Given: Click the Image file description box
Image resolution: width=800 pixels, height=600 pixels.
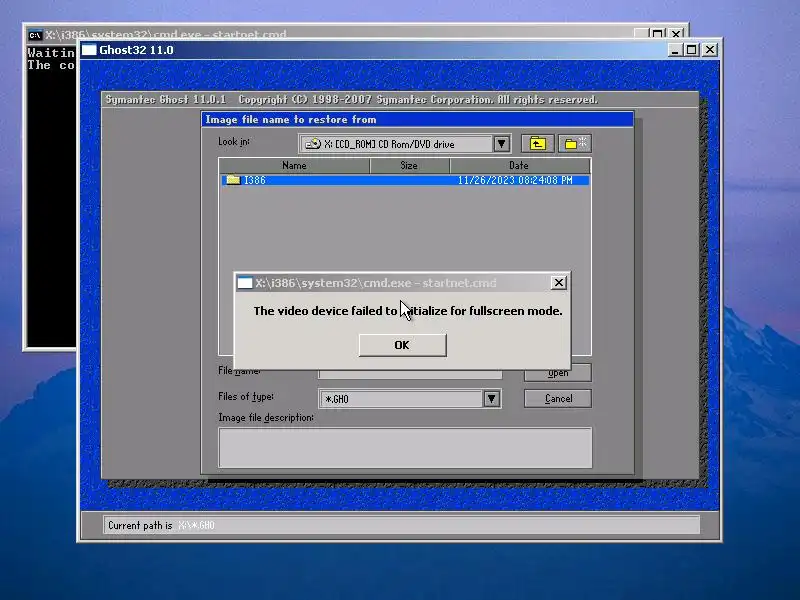Looking at the screenshot, I should pyautogui.click(x=405, y=447).
